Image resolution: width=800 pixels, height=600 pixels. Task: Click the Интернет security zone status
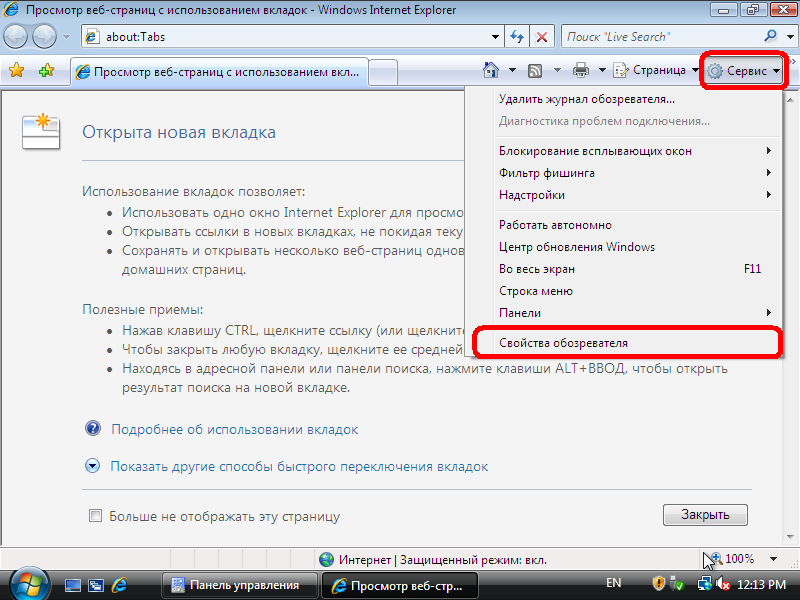pos(433,560)
